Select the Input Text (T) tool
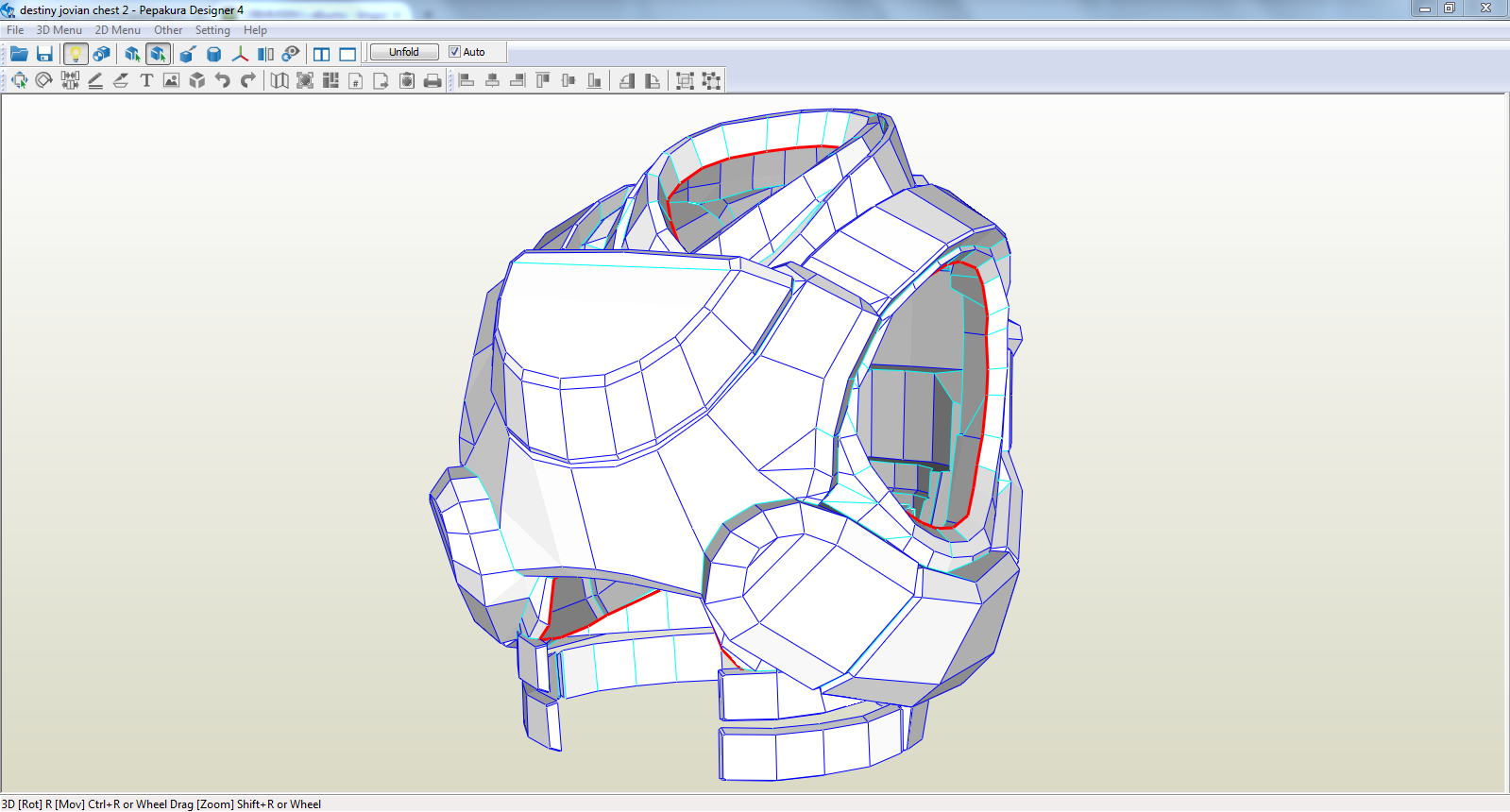The height and width of the screenshot is (812, 1510). point(146,81)
